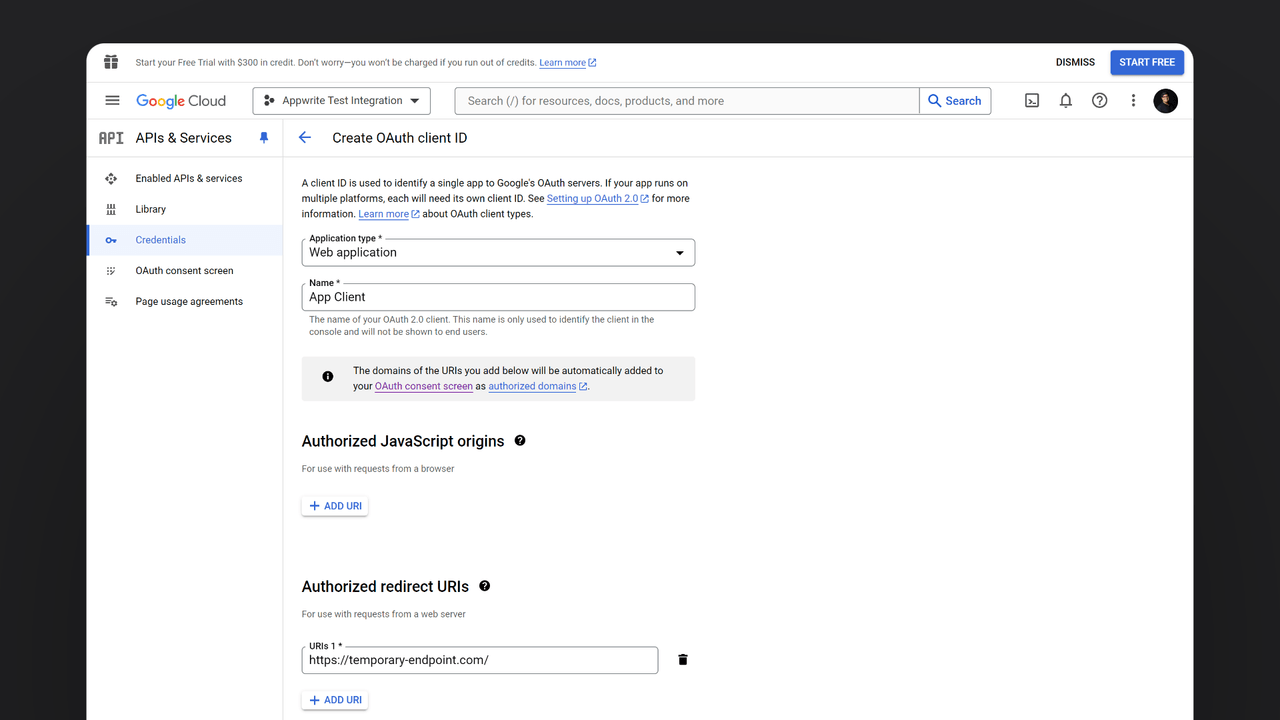
Task: Open Cloud Shell terminal icon
Action: point(1032,100)
